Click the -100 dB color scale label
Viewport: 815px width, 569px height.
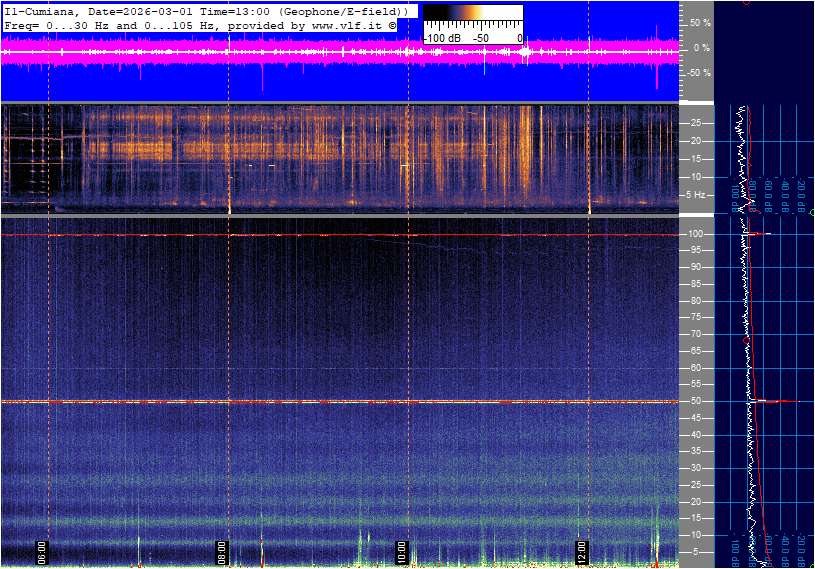(x=440, y=37)
